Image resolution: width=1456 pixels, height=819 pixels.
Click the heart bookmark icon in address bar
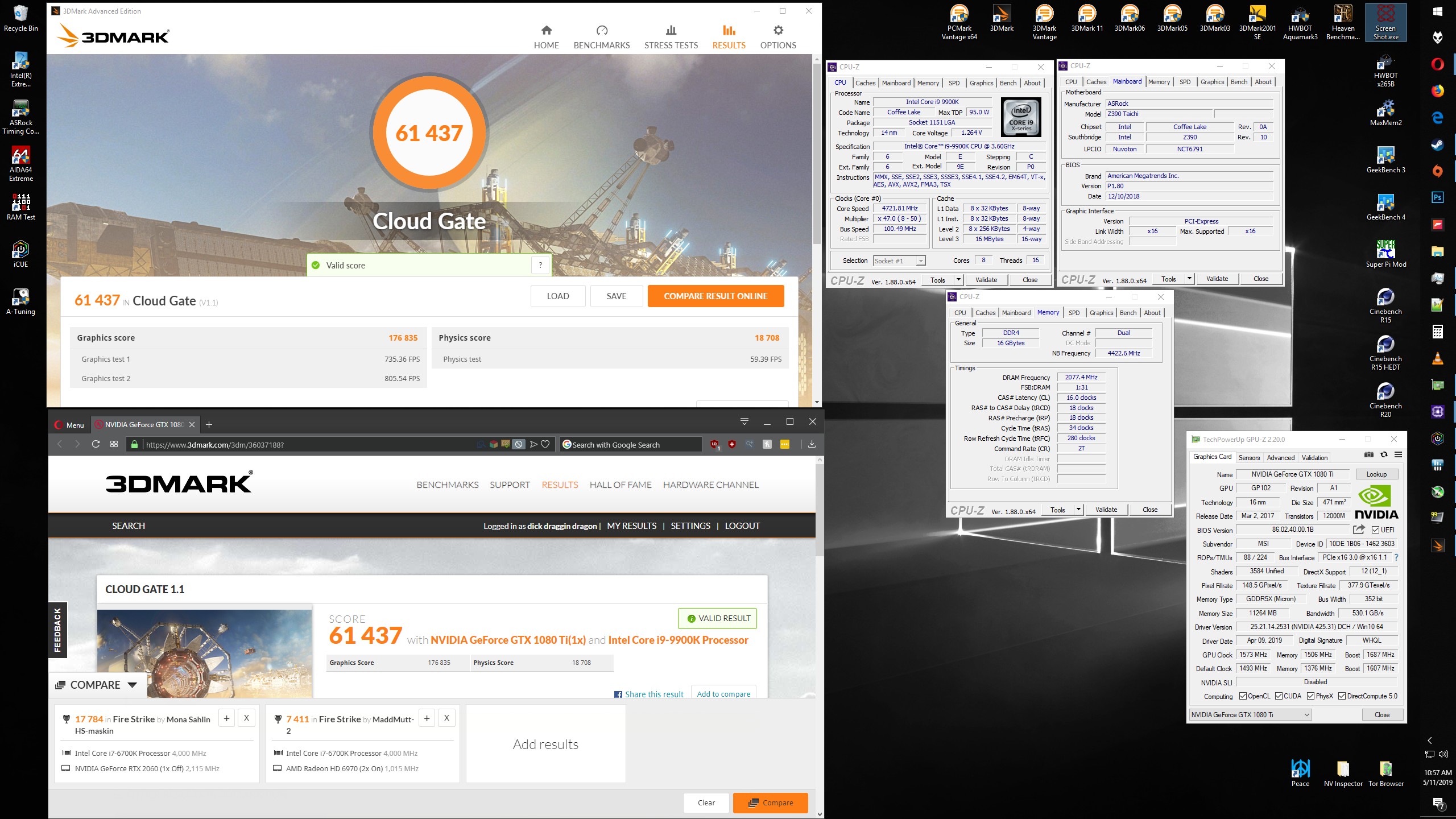pos(545,444)
